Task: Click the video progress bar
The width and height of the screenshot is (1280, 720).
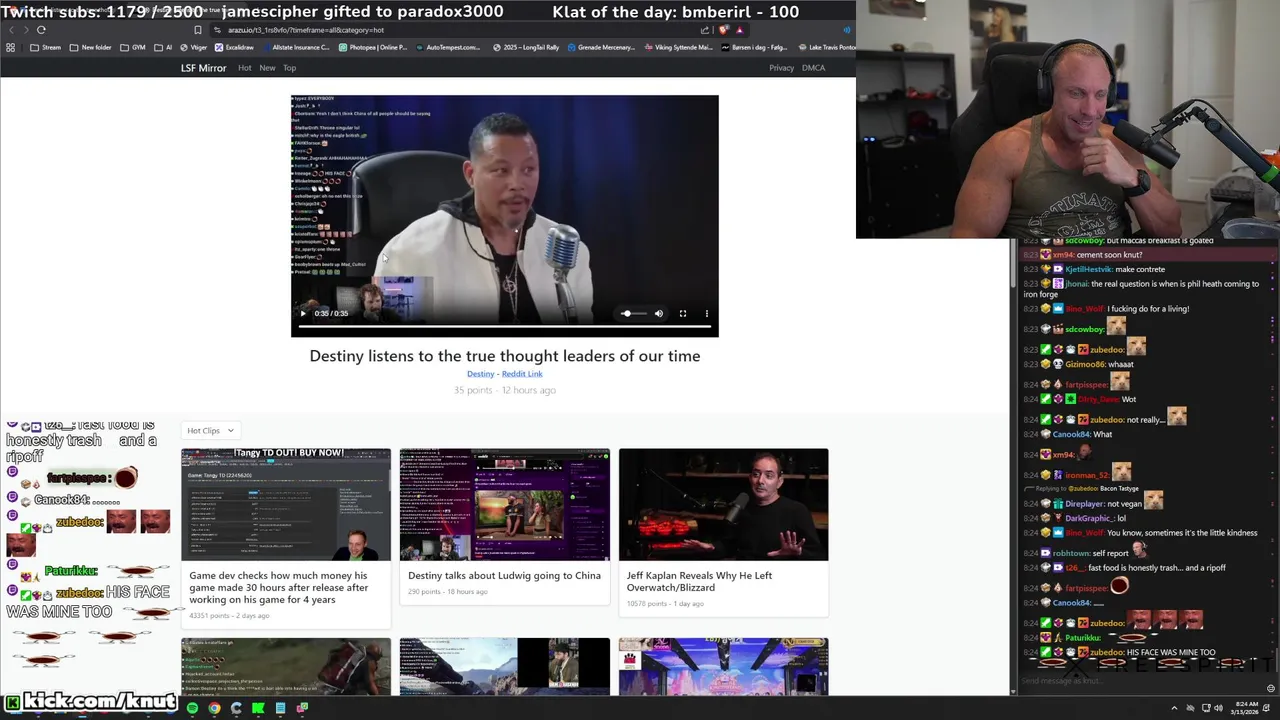Action: [504, 326]
